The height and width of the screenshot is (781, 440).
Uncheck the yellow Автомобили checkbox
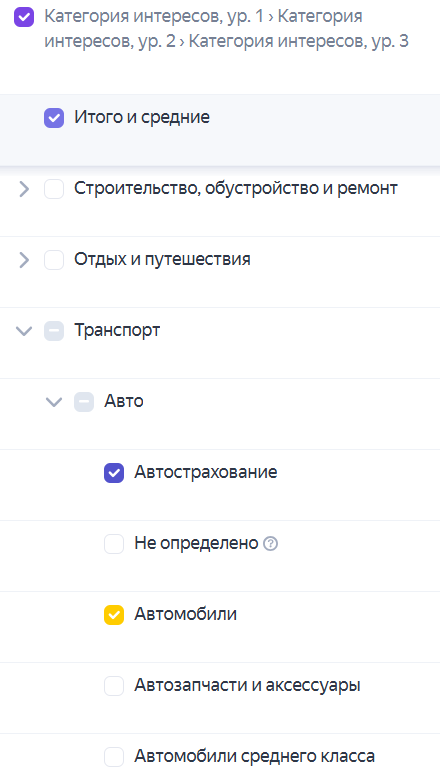114,615
